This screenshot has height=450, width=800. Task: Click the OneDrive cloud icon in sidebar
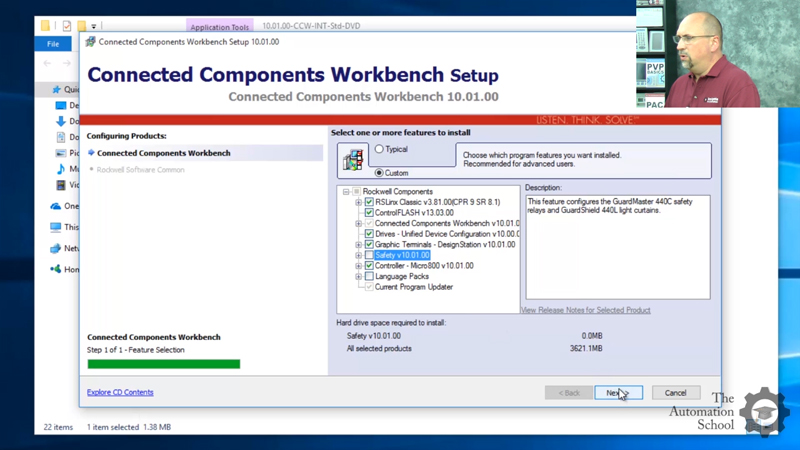[x=56, y=206]
